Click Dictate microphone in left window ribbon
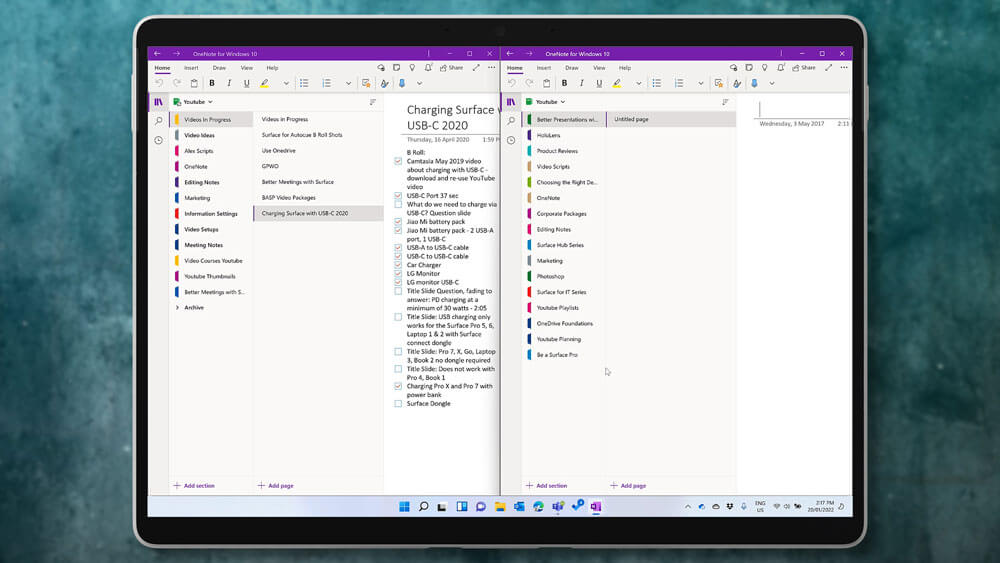This screenshot has width=1000, height=563. [x=402, y=83]
